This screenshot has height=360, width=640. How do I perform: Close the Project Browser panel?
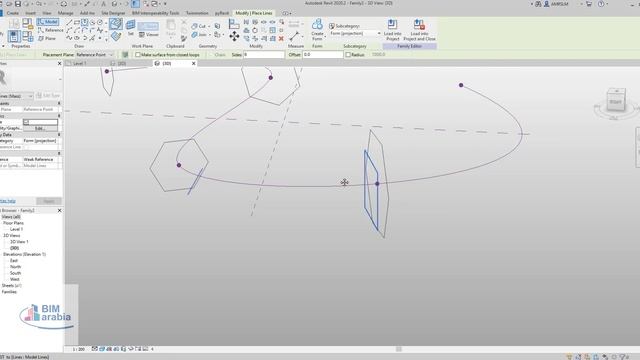point(60,211)
